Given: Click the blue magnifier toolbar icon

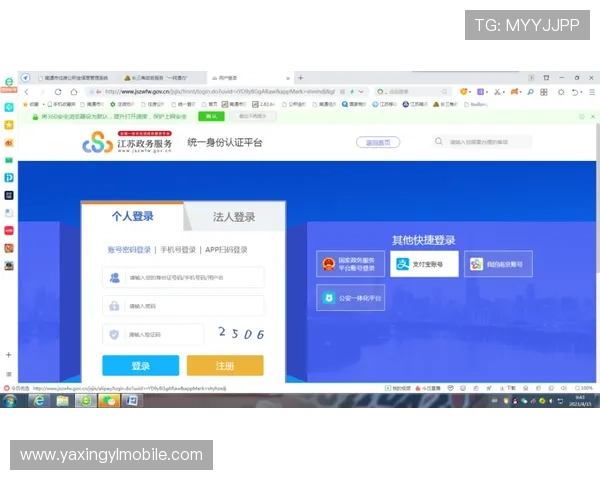Looking at the screenshot, I should click(x=530, y=92).
